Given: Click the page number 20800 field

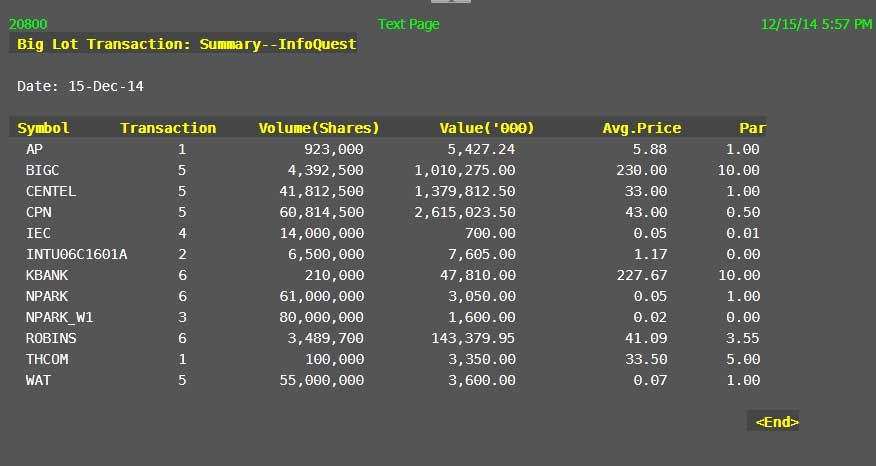Looking at the screenshot, I should [x=28, y=24].
